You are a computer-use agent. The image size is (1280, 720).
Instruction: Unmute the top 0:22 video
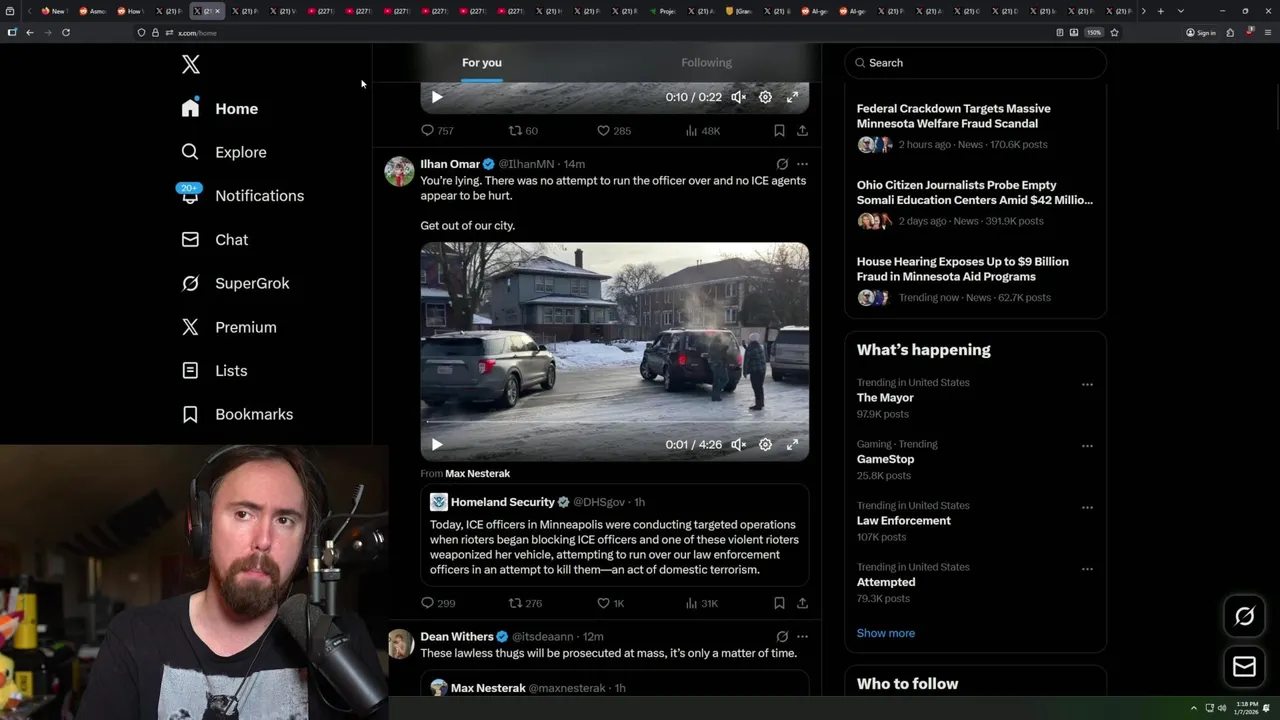click(x=738, y=97)
